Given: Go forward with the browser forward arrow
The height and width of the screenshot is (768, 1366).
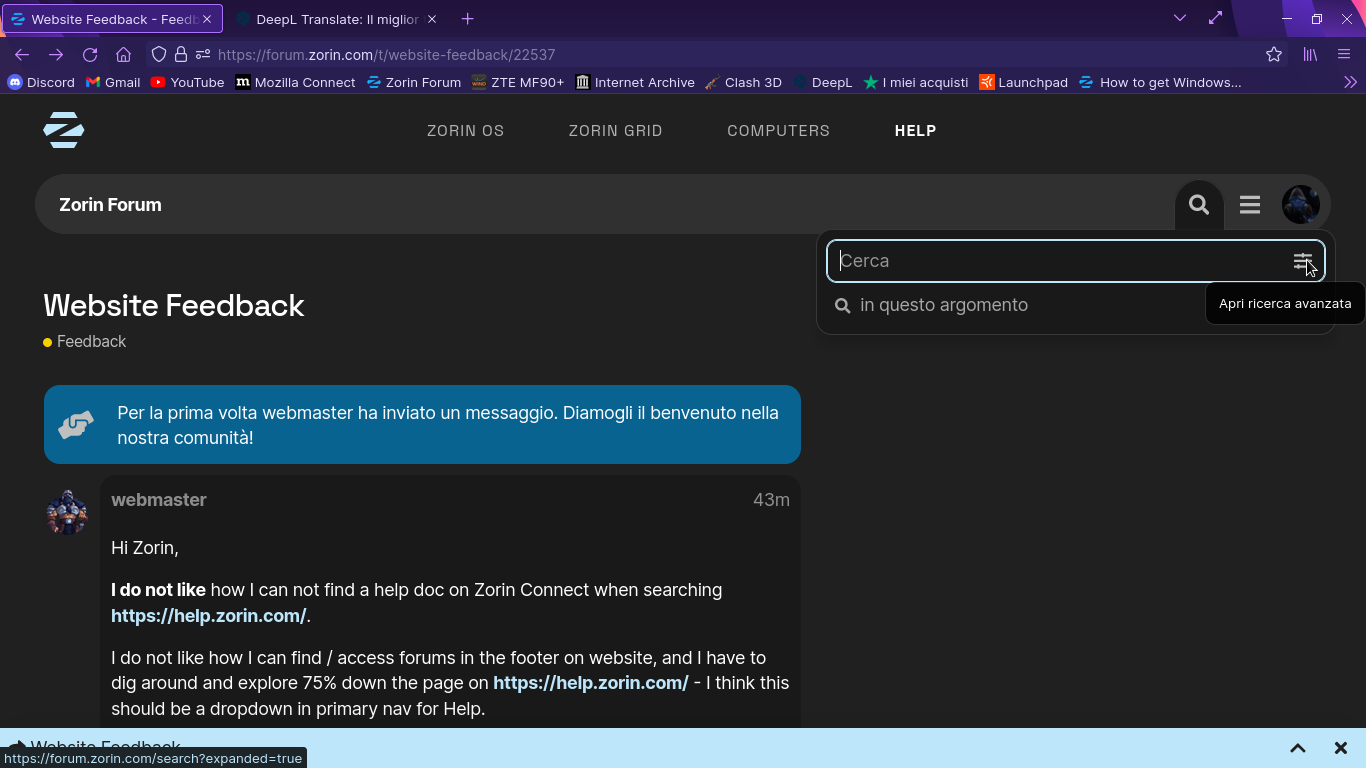Looking at the screenshot, I should [56, 55].
